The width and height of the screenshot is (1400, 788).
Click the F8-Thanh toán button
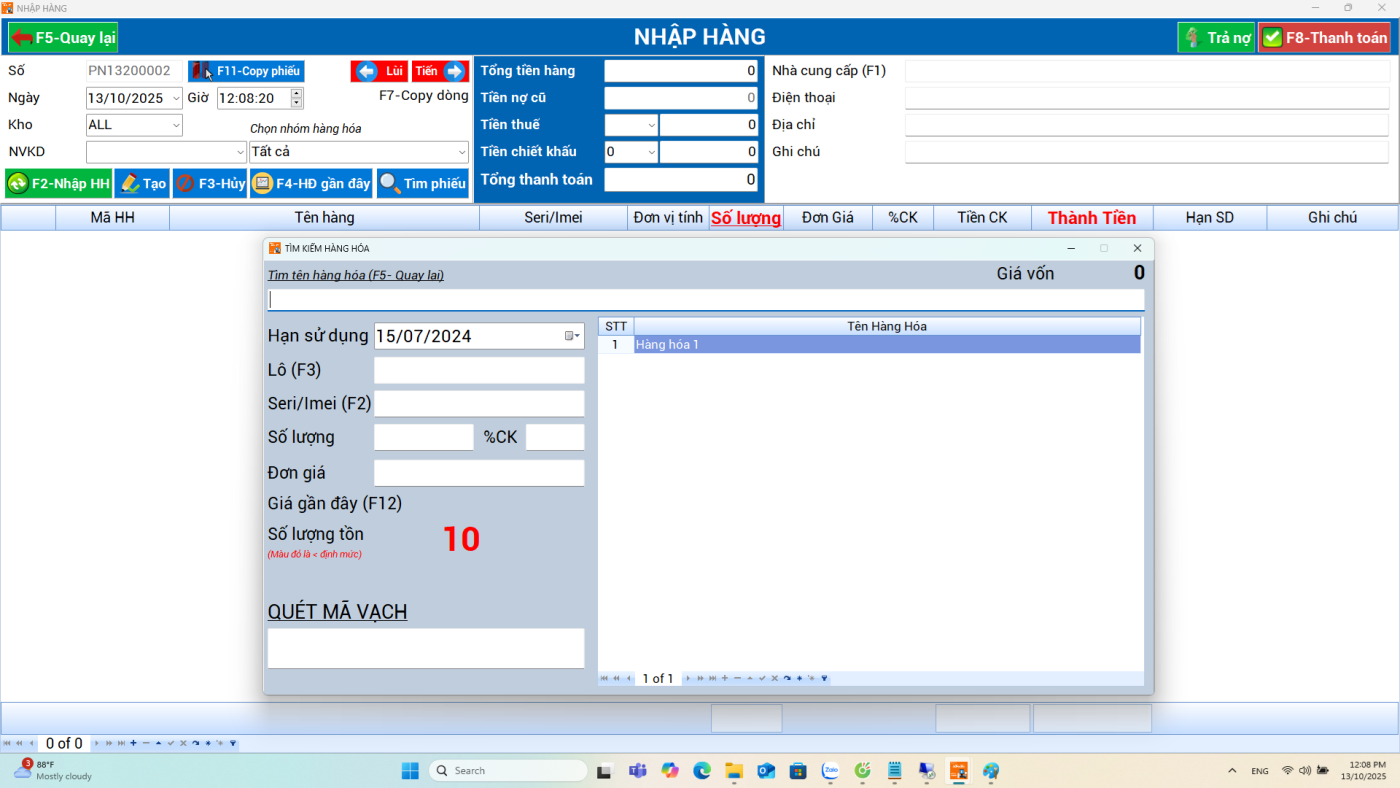pyautogui.click(x=1324, y=38)
